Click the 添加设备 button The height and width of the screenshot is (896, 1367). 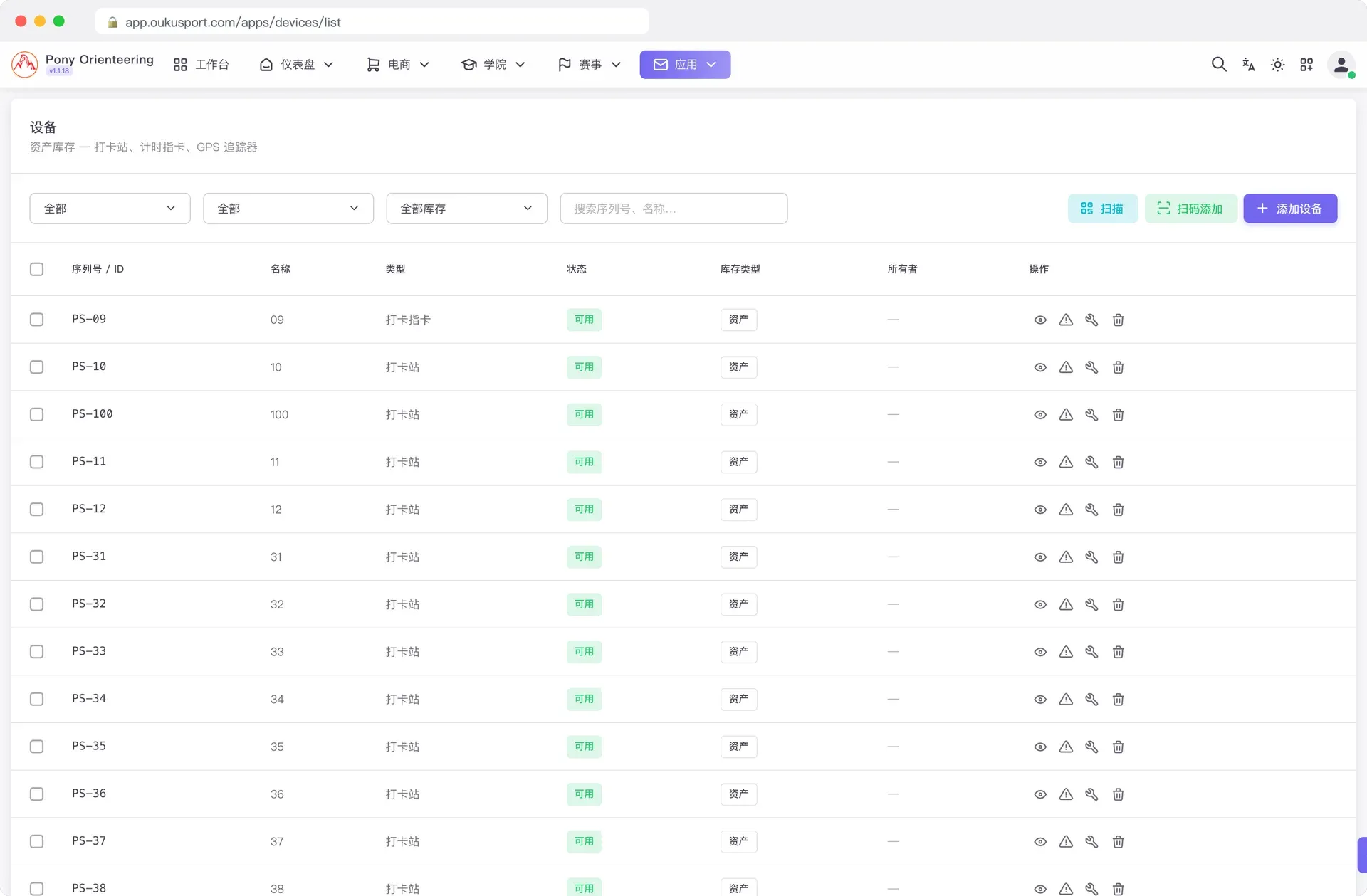tap(1290, 209)
